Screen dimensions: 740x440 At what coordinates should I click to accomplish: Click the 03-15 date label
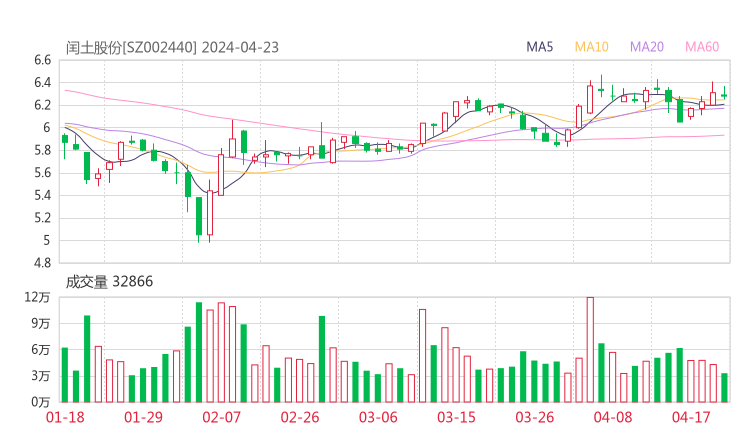pyautogui.click(x=456, y=417)
